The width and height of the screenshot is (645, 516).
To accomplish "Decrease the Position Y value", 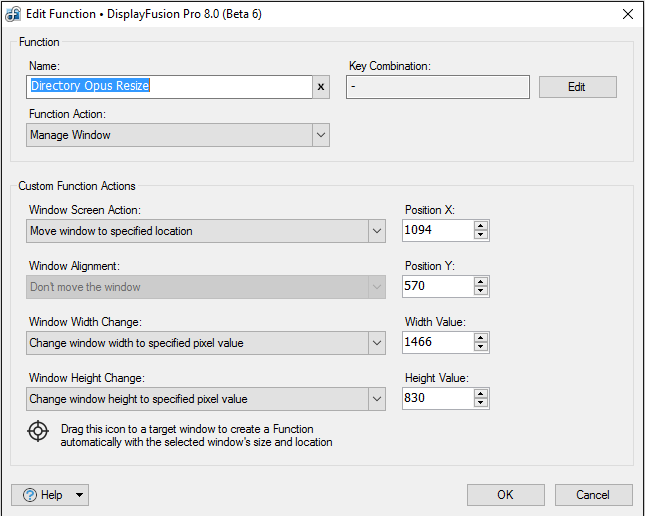I will click(x=481, y=292).
